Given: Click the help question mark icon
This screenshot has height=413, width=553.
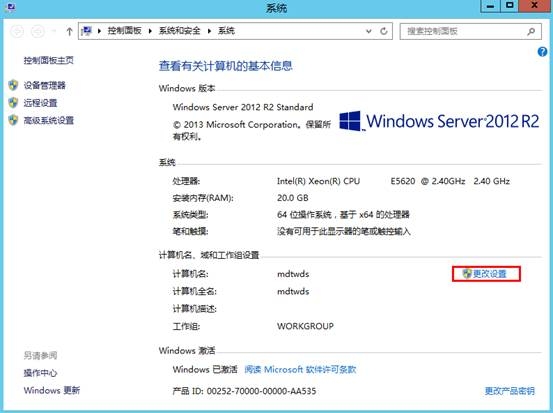Looking at the screenshot, I should [x=542, y=52].
